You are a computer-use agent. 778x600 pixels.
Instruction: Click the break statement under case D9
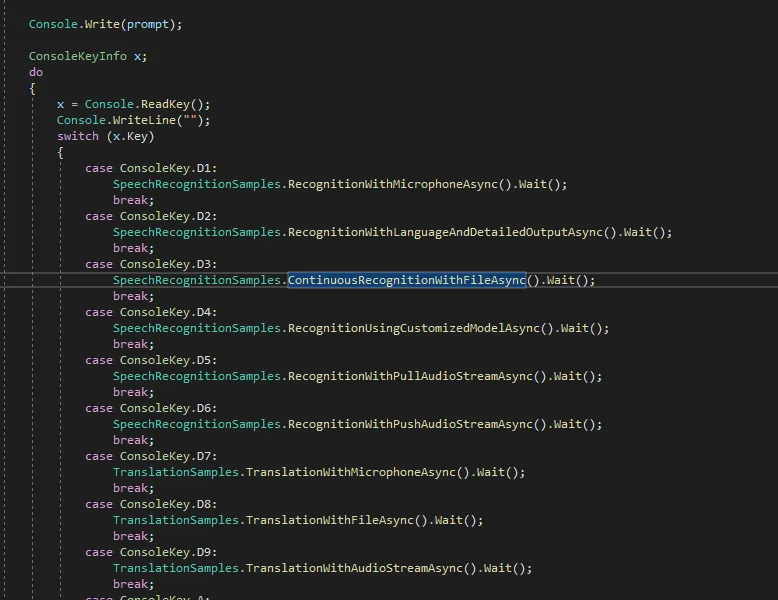tap(133, 585)
